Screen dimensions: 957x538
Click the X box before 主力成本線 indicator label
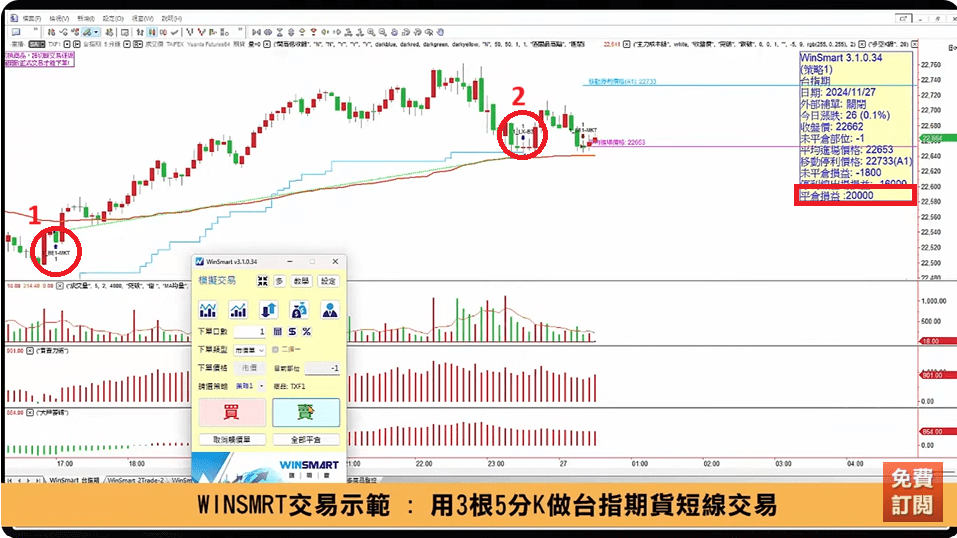(627, 45)
